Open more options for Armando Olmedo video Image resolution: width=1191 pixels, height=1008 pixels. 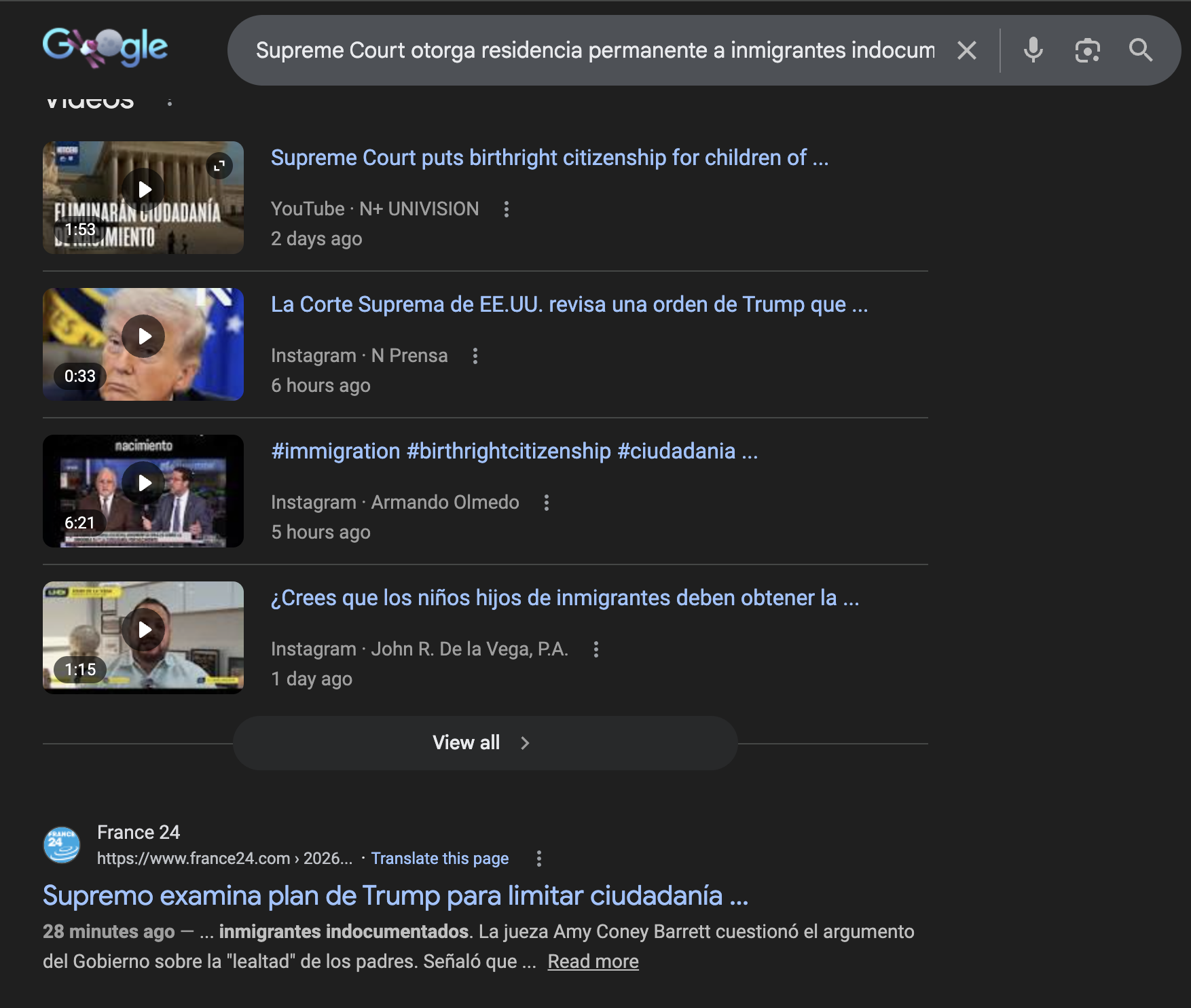point(547,503)
